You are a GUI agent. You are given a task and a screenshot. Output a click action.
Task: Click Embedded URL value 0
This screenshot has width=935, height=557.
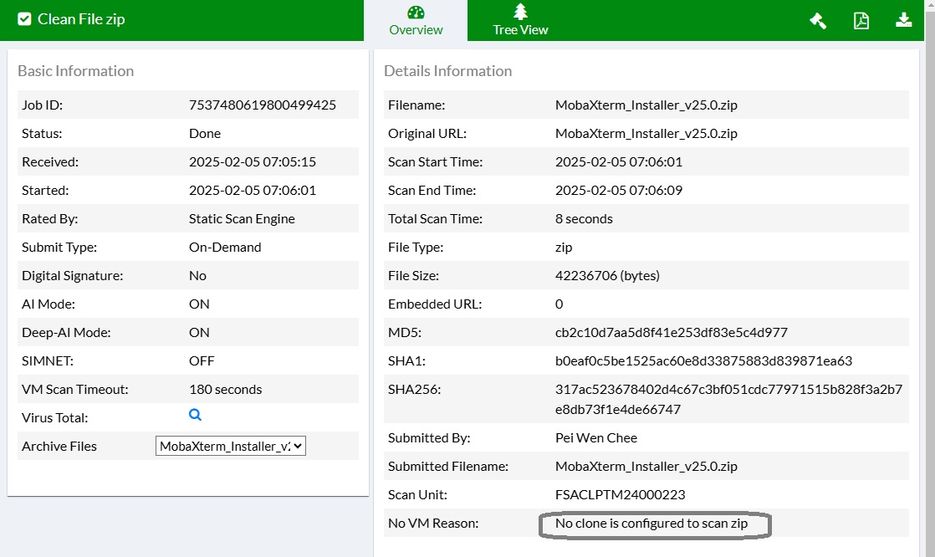click(x=559, y=304)
